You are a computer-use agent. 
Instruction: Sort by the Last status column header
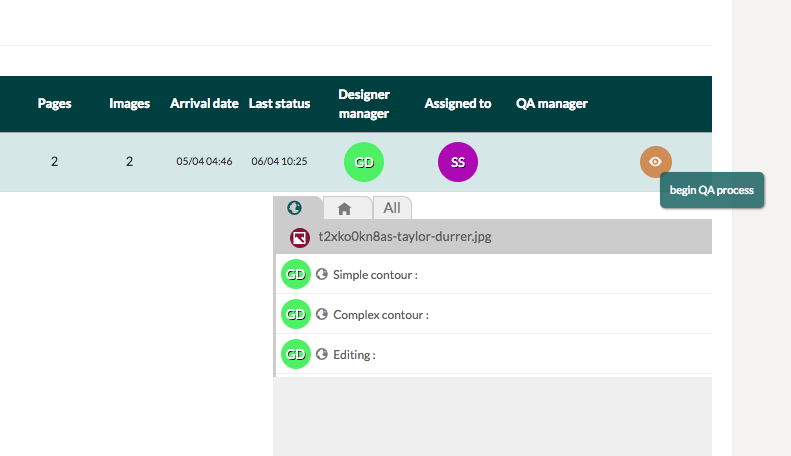(279, 103)
